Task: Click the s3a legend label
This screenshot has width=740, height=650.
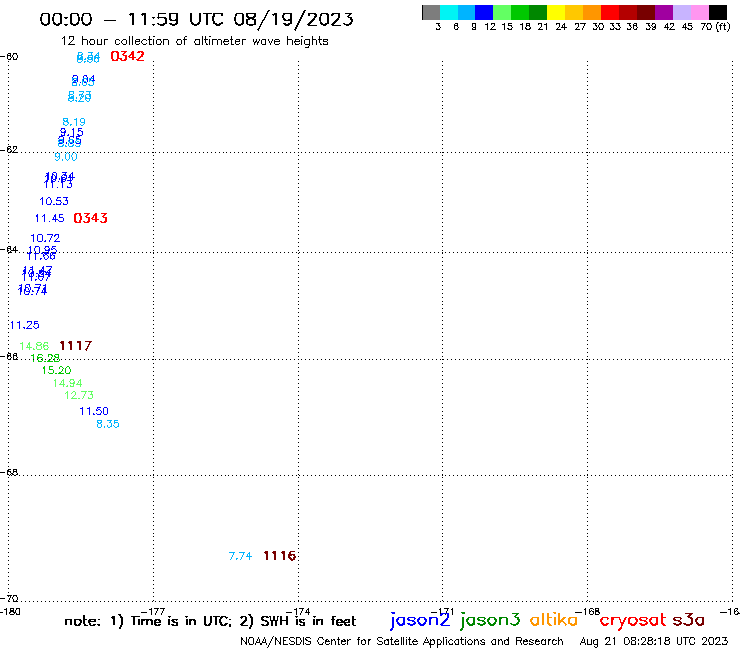Action: 689,621
